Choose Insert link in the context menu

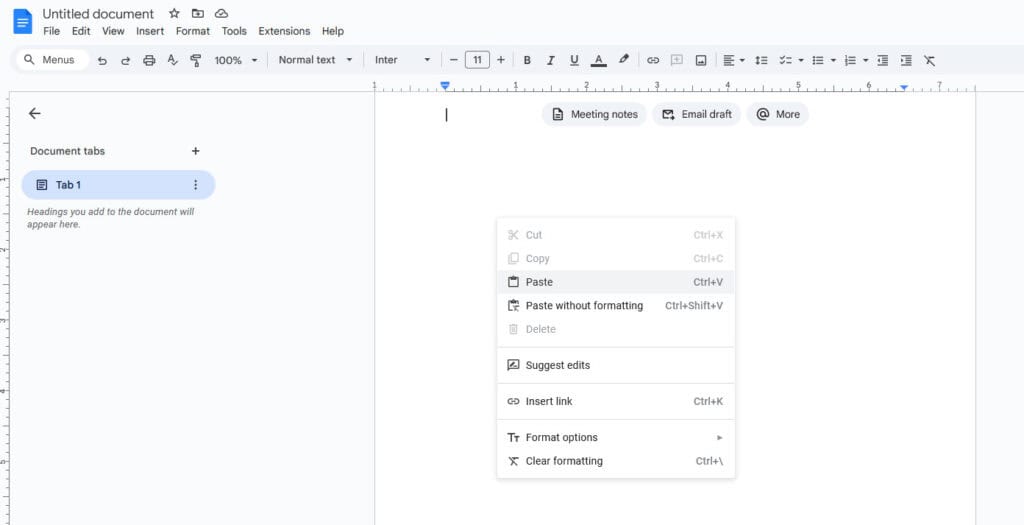(616, 401)
